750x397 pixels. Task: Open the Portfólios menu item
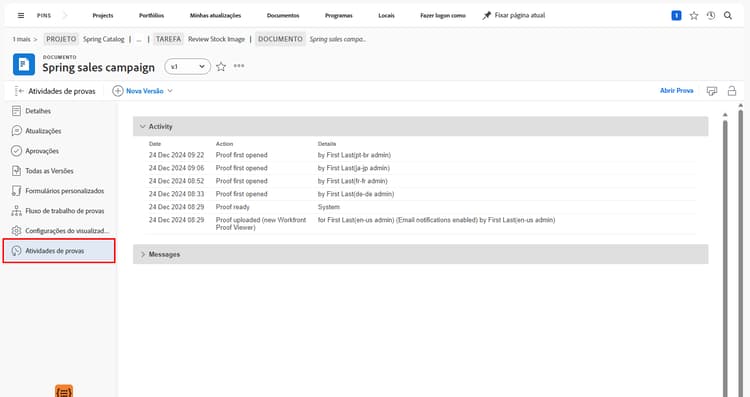pyautogui.click(x=151, y=15)
